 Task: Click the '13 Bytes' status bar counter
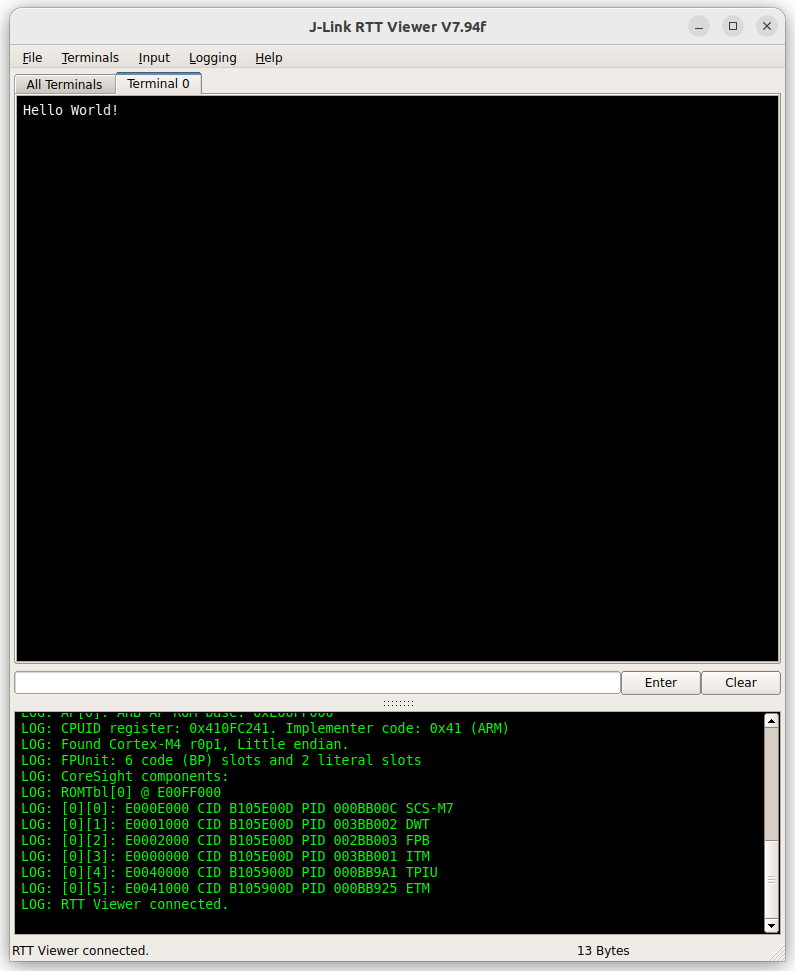click(x=603, y=951)
